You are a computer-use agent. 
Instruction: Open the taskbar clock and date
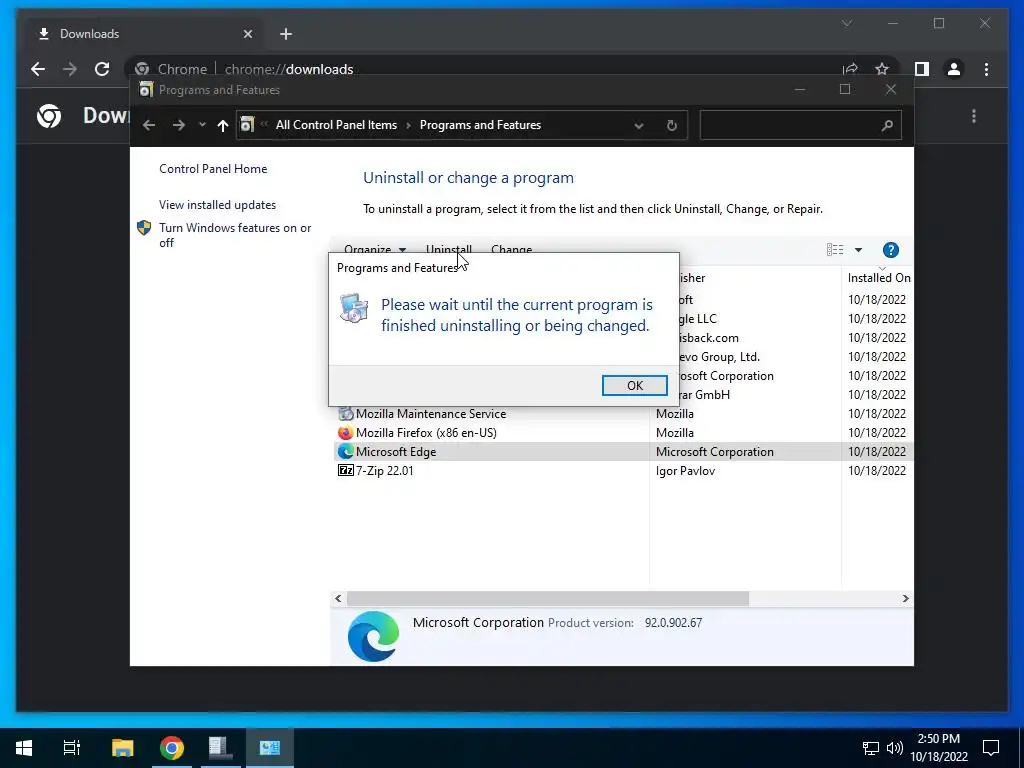(938, 748)
